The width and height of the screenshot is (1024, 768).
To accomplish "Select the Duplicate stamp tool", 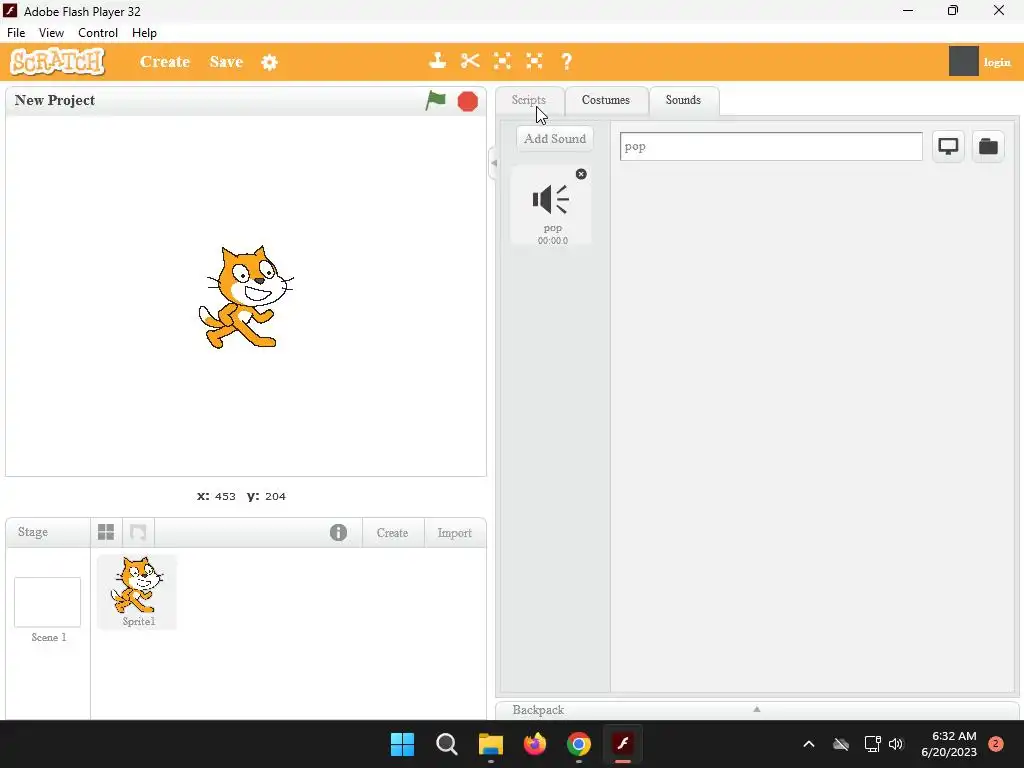I will (x=438, y=61).
